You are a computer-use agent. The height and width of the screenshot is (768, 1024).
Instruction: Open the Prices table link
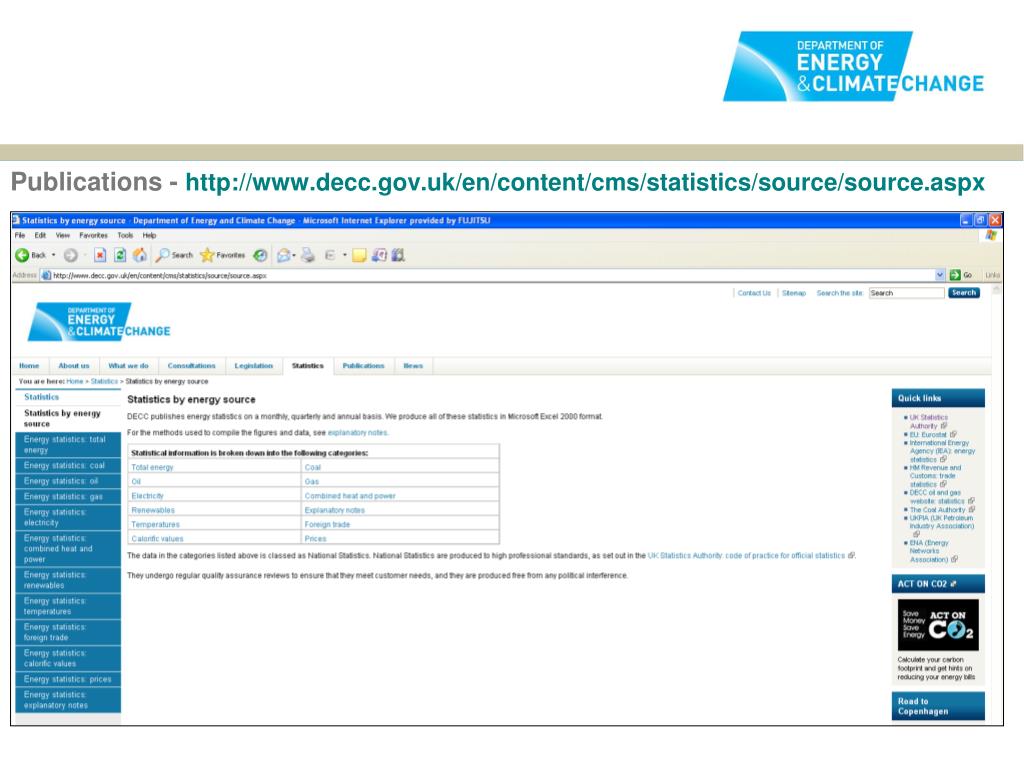(x=315, y=539)
